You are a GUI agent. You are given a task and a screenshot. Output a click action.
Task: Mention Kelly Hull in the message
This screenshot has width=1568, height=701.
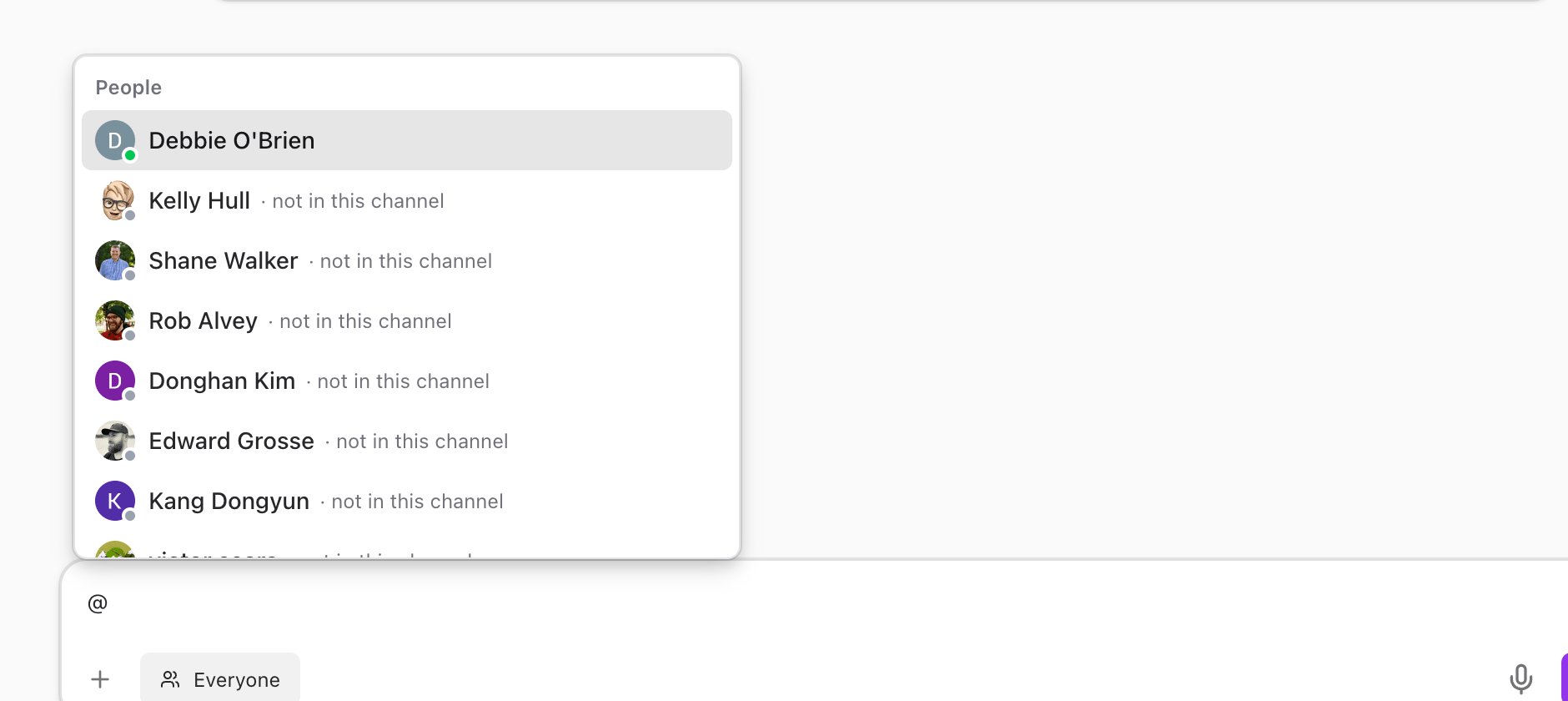click(407, 200)
